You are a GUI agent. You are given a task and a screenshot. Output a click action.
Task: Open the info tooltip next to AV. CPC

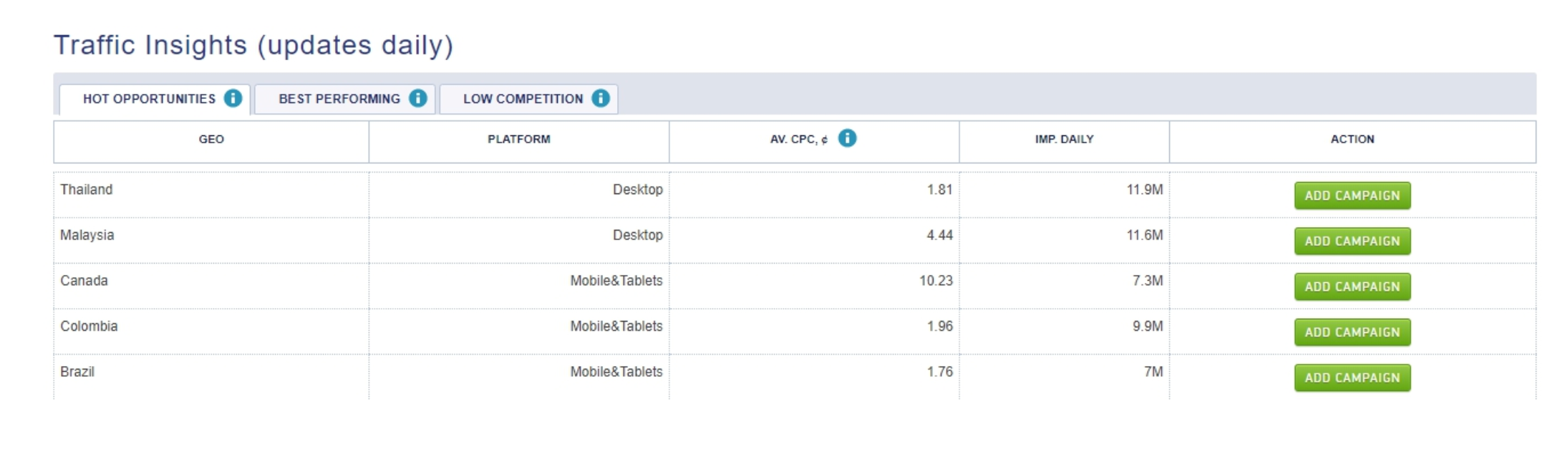(x=847, y=139)
